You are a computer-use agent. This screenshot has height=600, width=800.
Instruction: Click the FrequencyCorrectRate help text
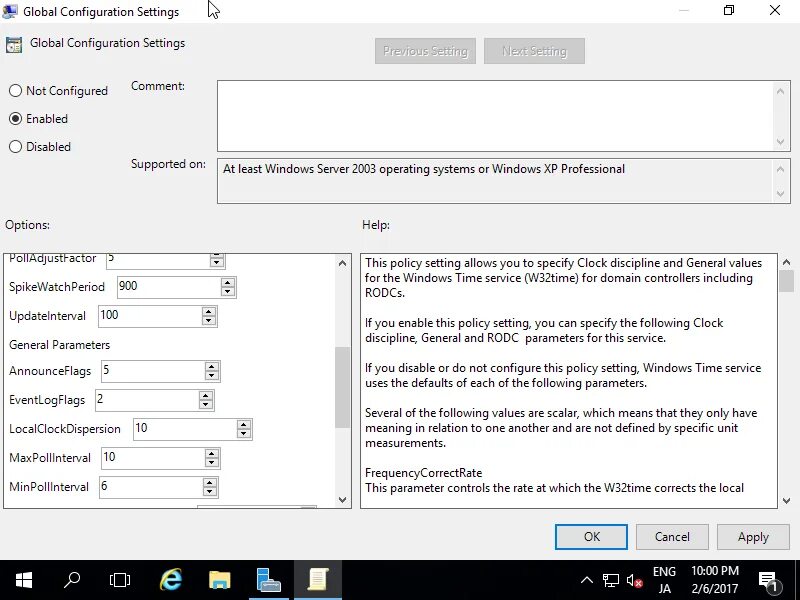[423, 473]
